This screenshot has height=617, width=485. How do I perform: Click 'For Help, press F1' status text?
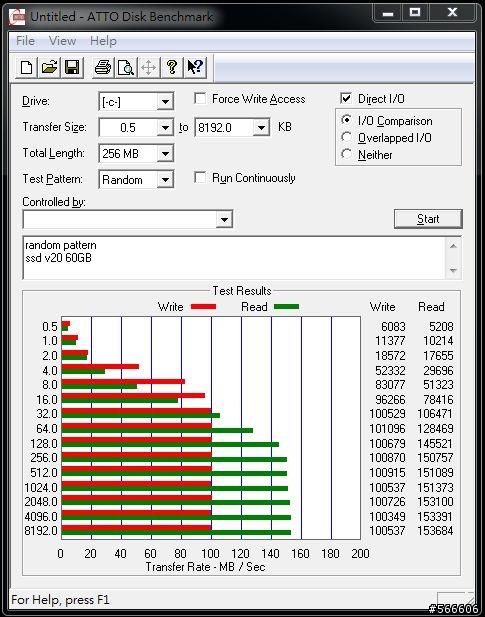point(60,600)
